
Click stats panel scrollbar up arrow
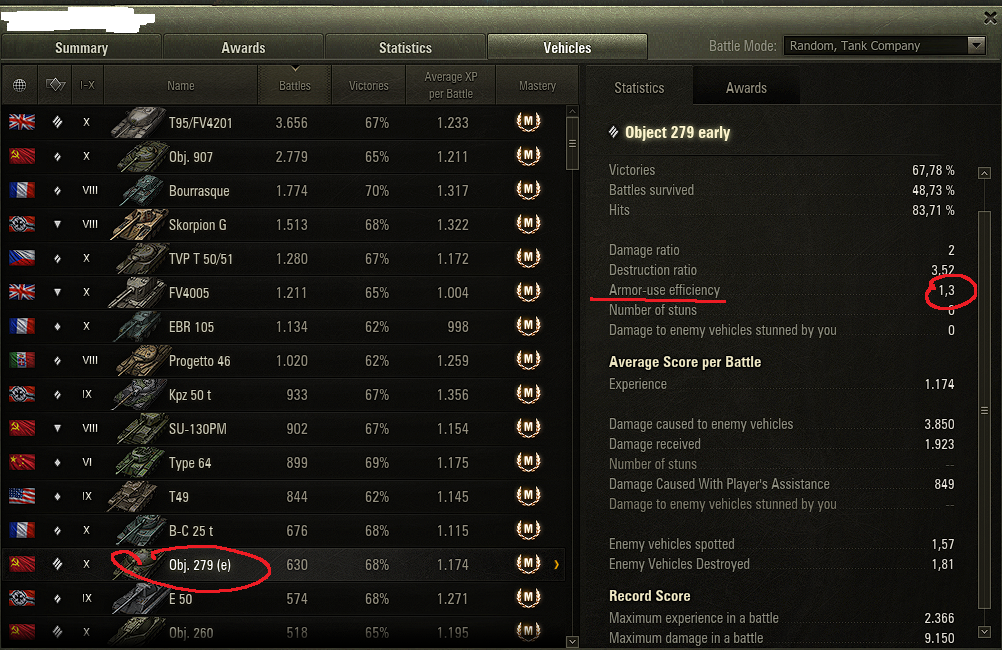[x=985, y=173]
